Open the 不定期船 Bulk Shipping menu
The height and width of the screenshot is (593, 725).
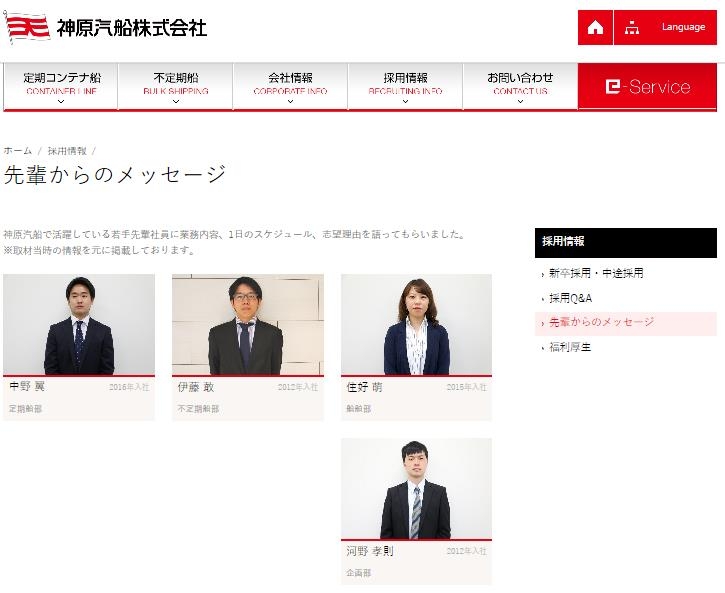175,84
